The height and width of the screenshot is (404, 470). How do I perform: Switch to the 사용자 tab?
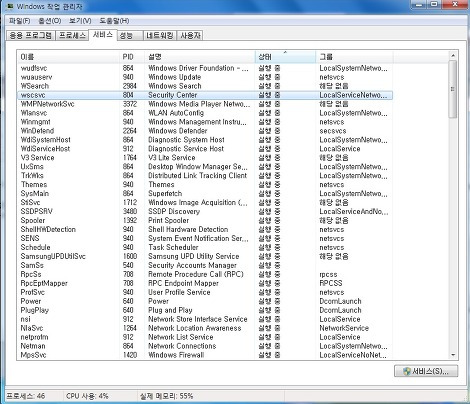click(x=190, y=35)
